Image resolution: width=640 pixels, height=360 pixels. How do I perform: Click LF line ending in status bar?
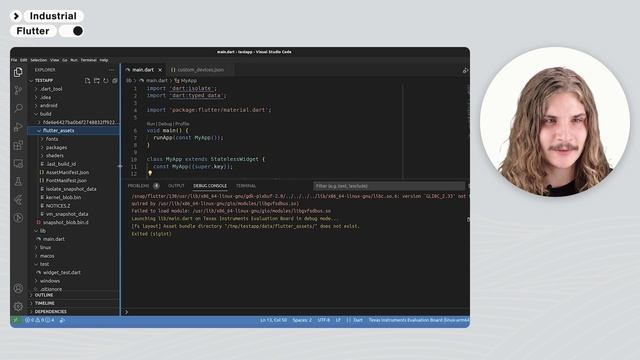pyautogui.click(x=338, y=320)
